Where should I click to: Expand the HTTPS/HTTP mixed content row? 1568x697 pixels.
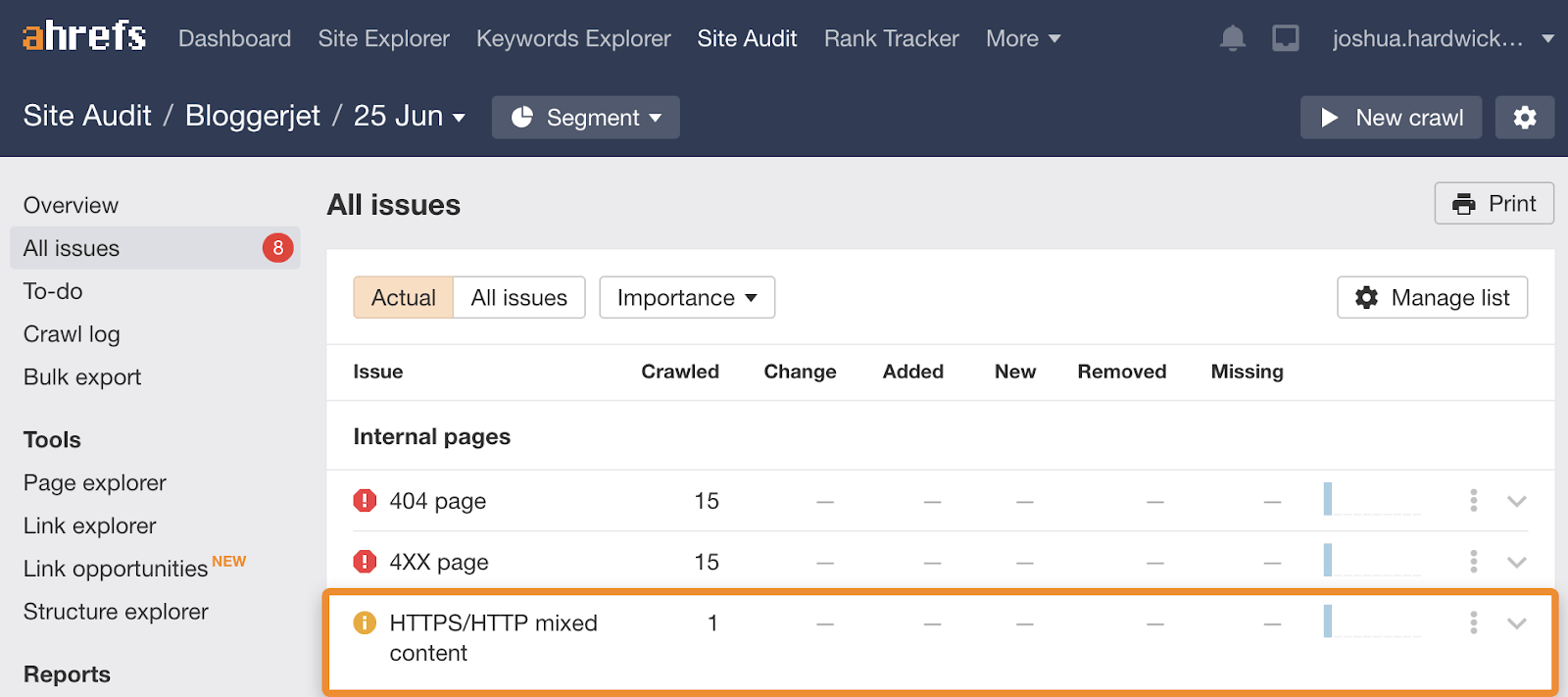pos(1517,622)
